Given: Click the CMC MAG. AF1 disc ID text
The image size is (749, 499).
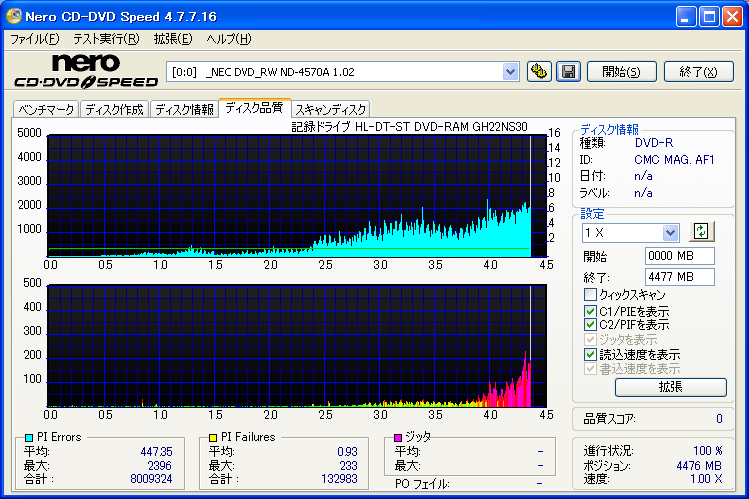Looking at the screenshot, I should tap(674, 159).
